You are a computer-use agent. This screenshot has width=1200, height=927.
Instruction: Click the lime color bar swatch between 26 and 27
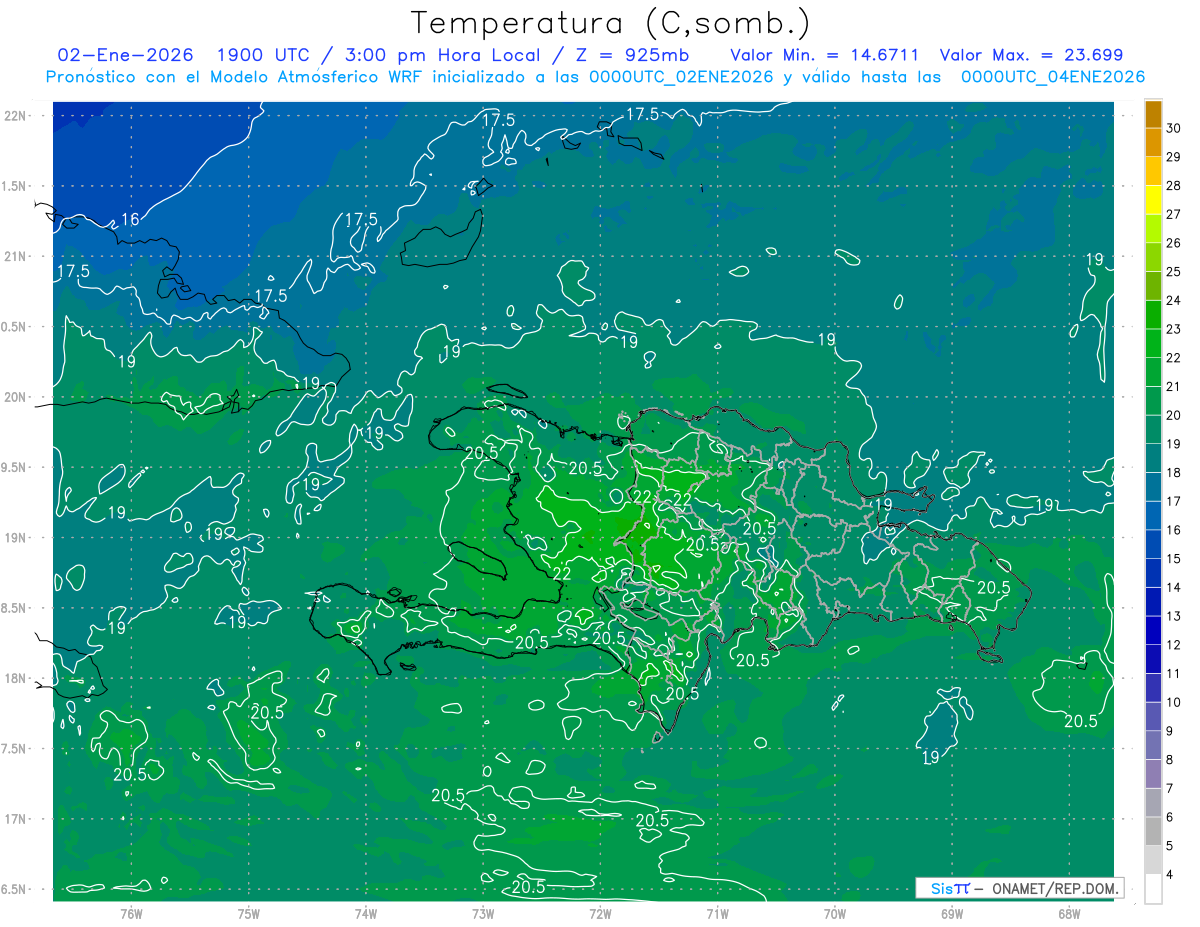[x=1153, y=228]
